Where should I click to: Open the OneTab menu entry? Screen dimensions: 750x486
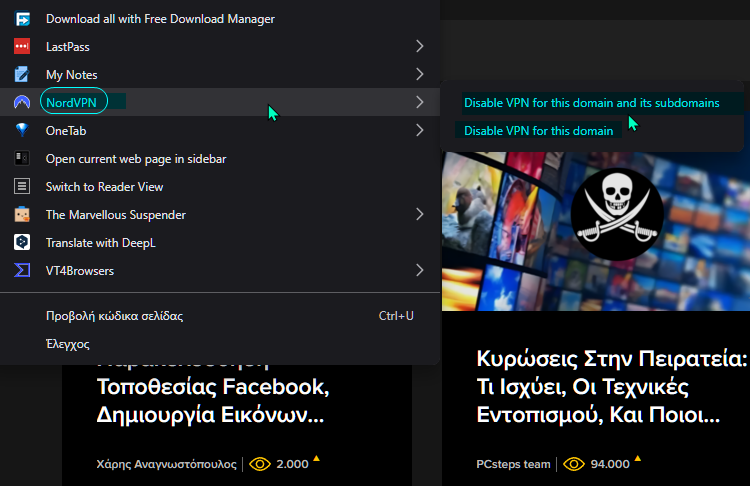pyautogui.click(x=220, y=130)
